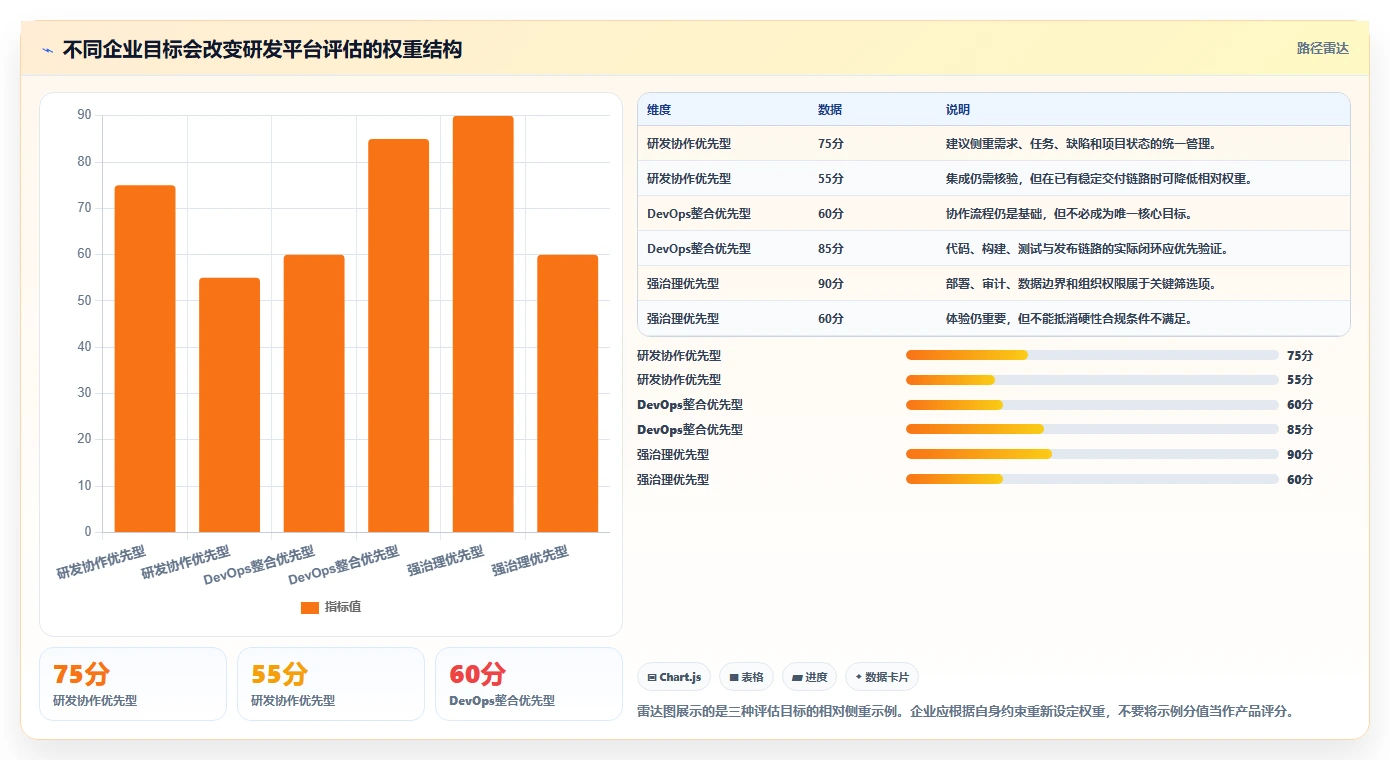Click the 路径雷达 label in the header
This screenshot has width=1390, height=760.
coord(1322,48)
